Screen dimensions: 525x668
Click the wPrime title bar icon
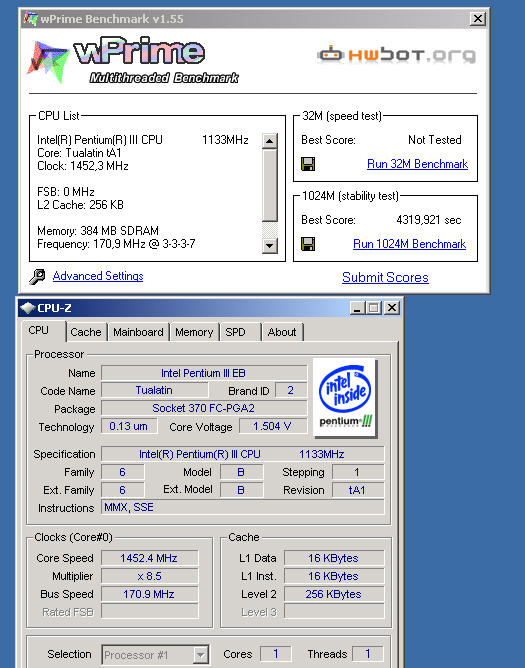[x=30, y=19]
